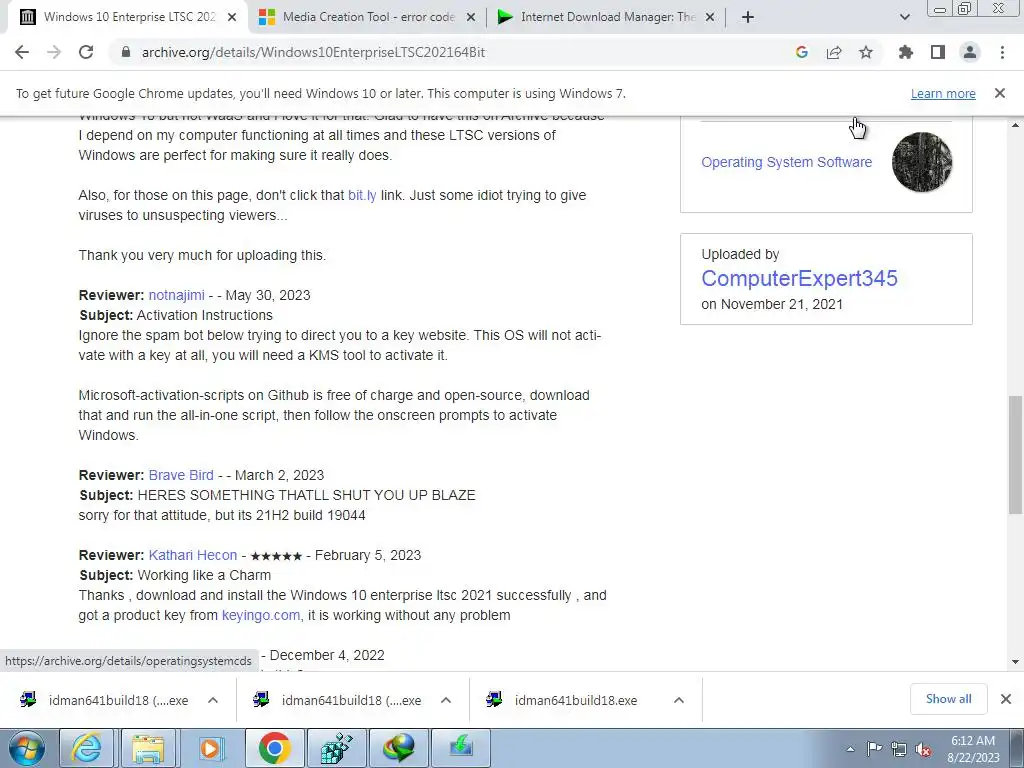Close the Internet Download Manager tab
The width and height of the screenshot is (1024, 768).
711,17
